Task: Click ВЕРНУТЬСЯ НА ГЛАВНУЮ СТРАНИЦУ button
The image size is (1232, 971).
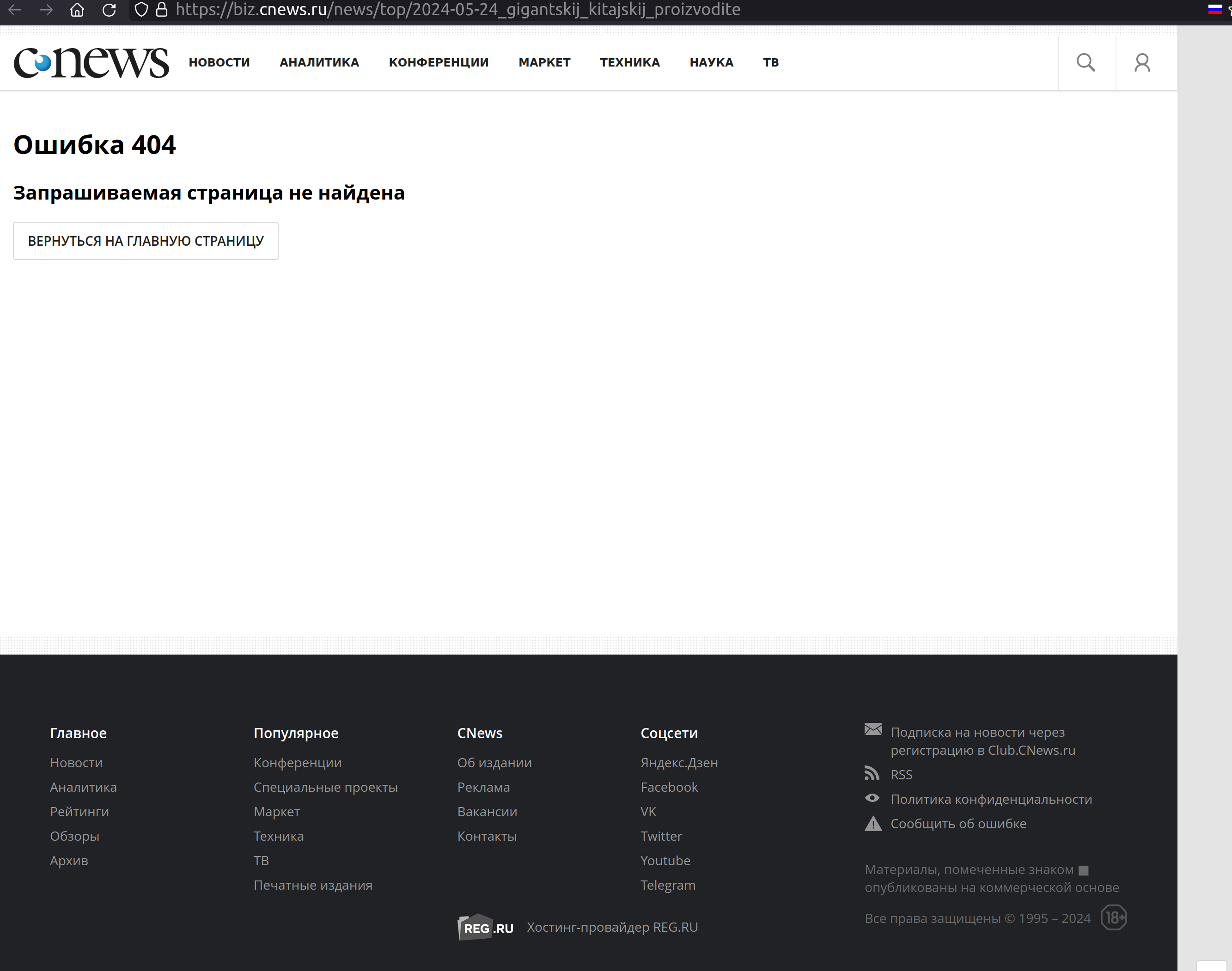Action: click(x=146, y=241)
